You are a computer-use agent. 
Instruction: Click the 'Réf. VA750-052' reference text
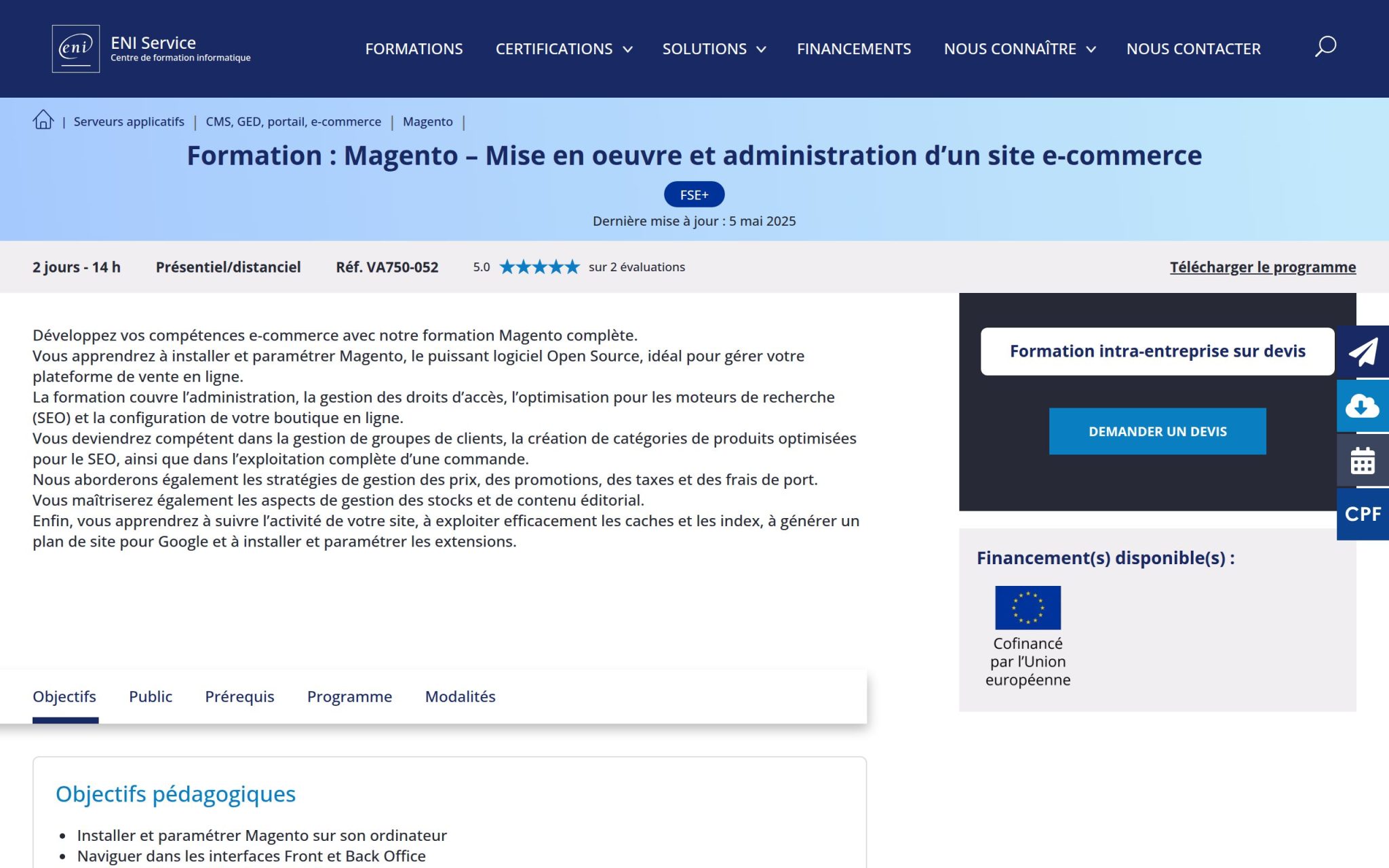point(387,267)
